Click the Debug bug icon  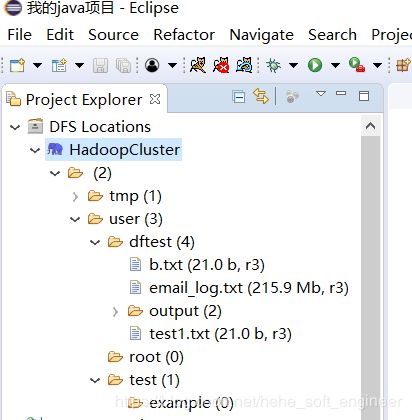273,65
